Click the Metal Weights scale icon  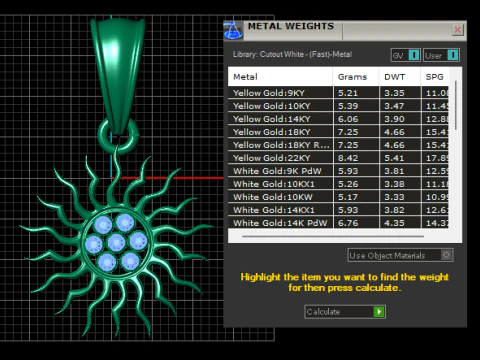click(x=233, y=31)
